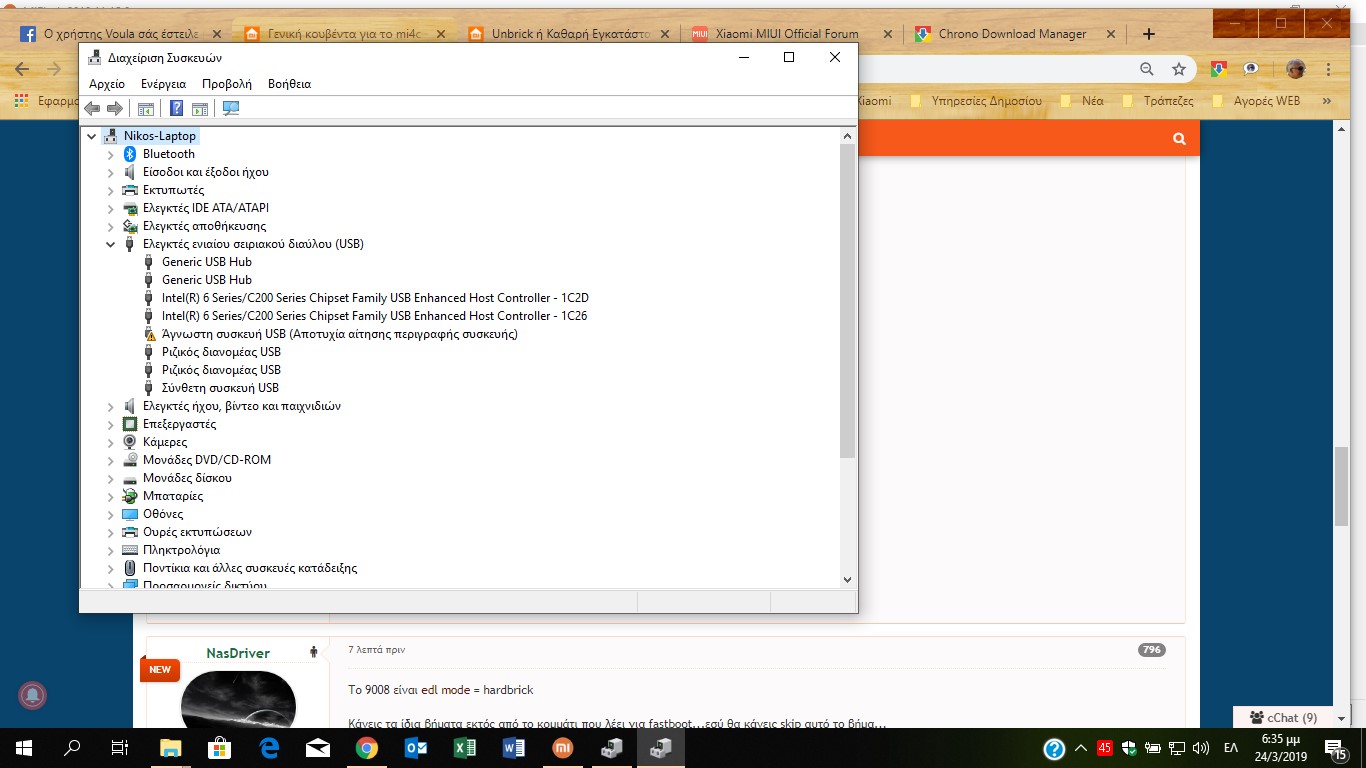Show hidden system tray icons chevron

(1081, 748)
